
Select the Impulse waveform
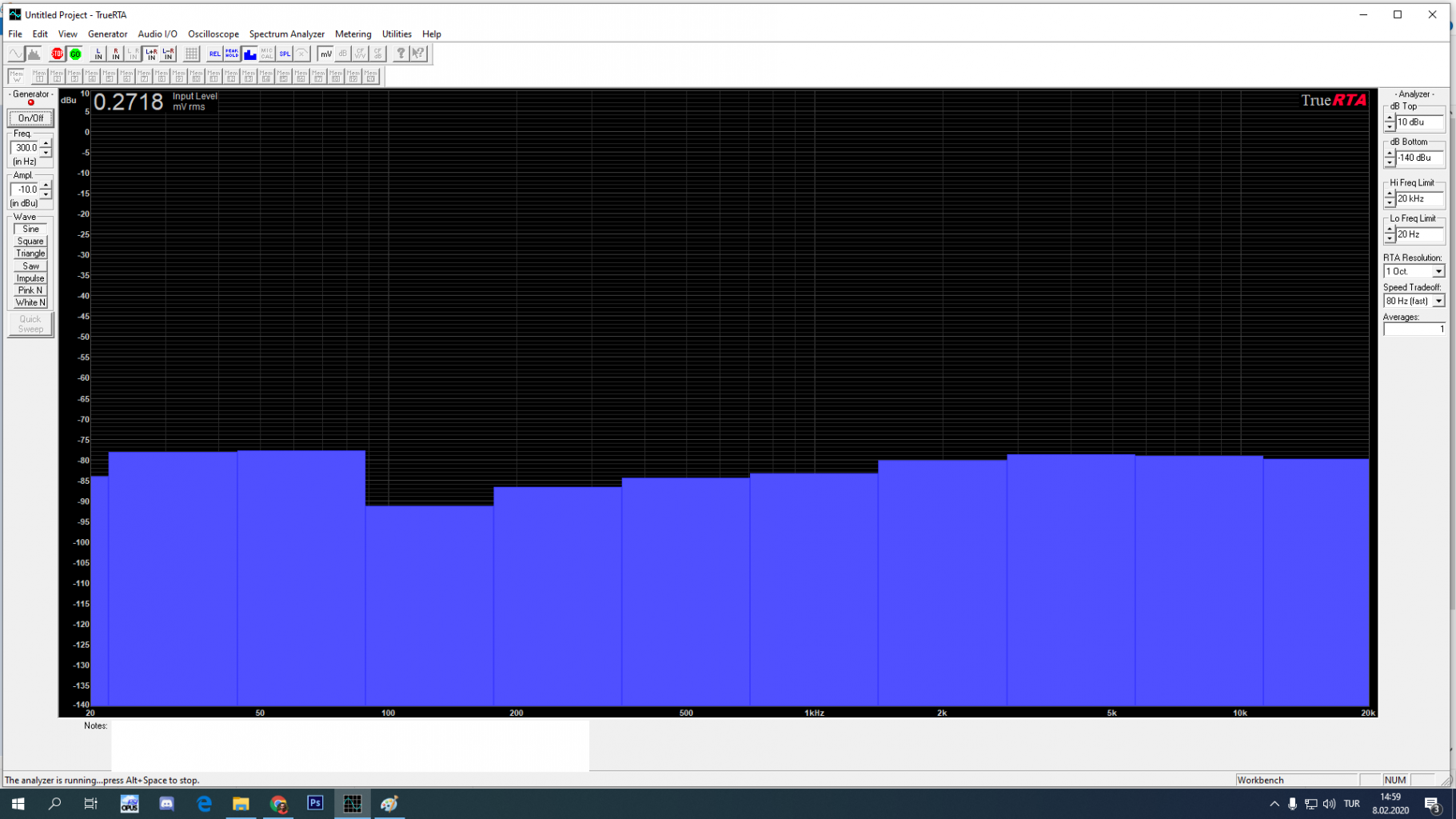tap(30, 278)
